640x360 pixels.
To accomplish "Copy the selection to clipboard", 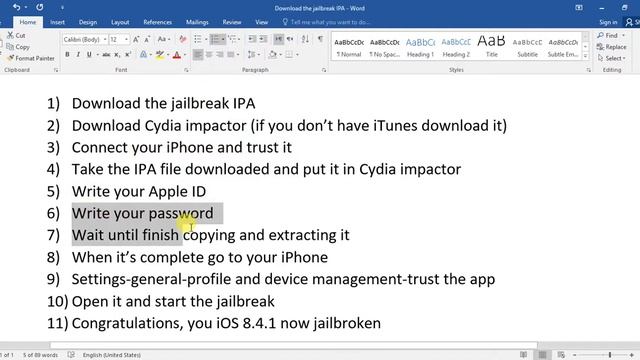I will 18,47.
